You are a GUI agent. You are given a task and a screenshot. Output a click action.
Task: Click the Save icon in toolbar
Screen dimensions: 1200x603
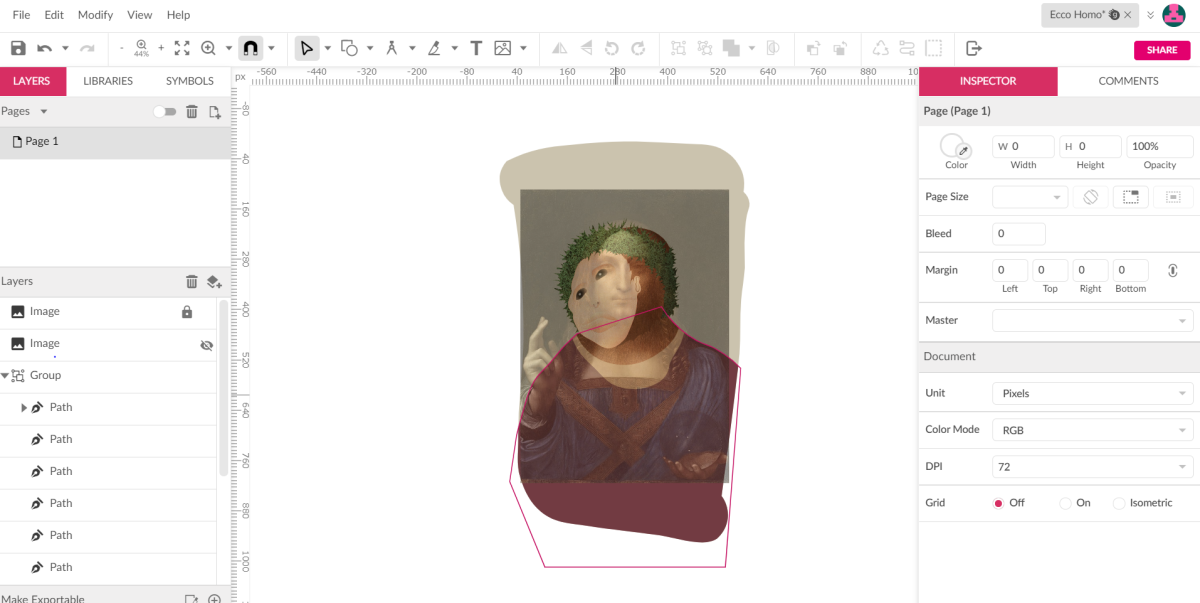pos(17,48)
